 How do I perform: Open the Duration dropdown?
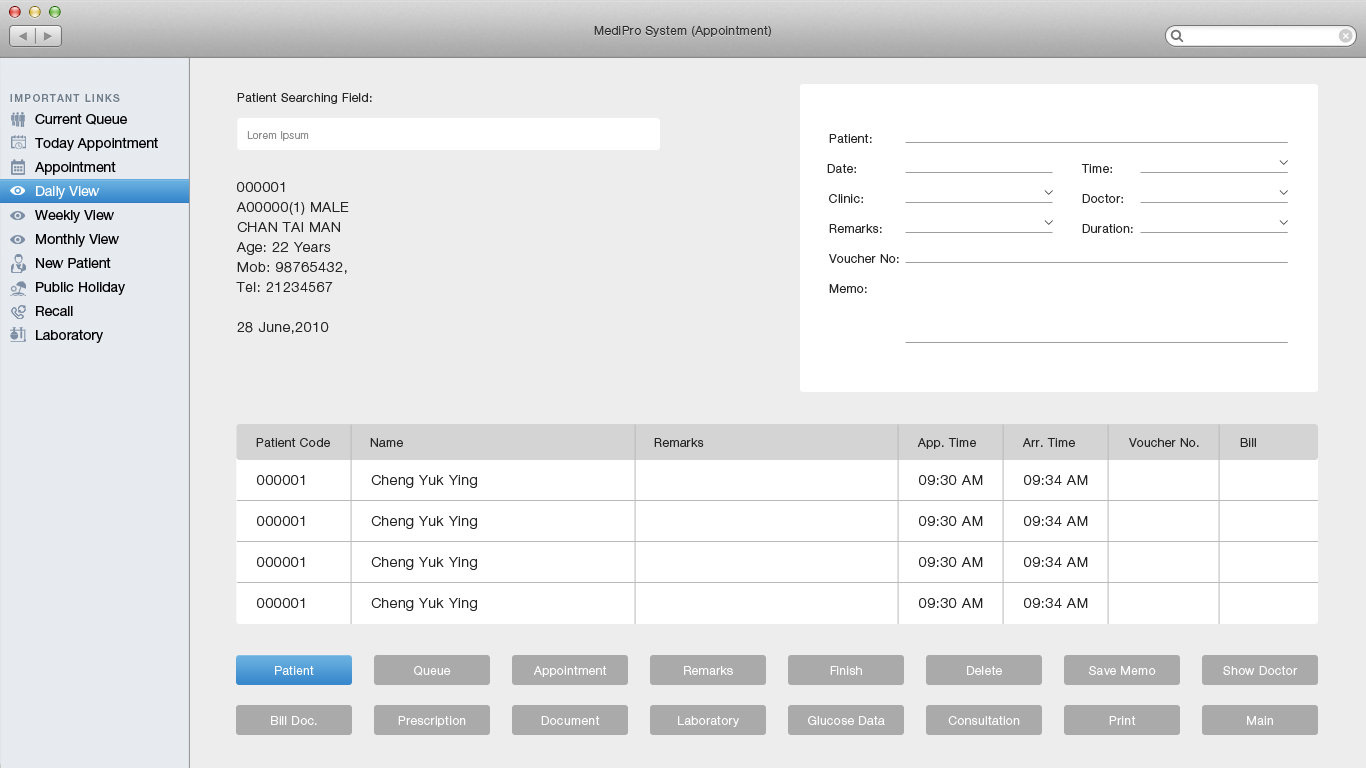pyautogui.click(x=1283, y=222)
